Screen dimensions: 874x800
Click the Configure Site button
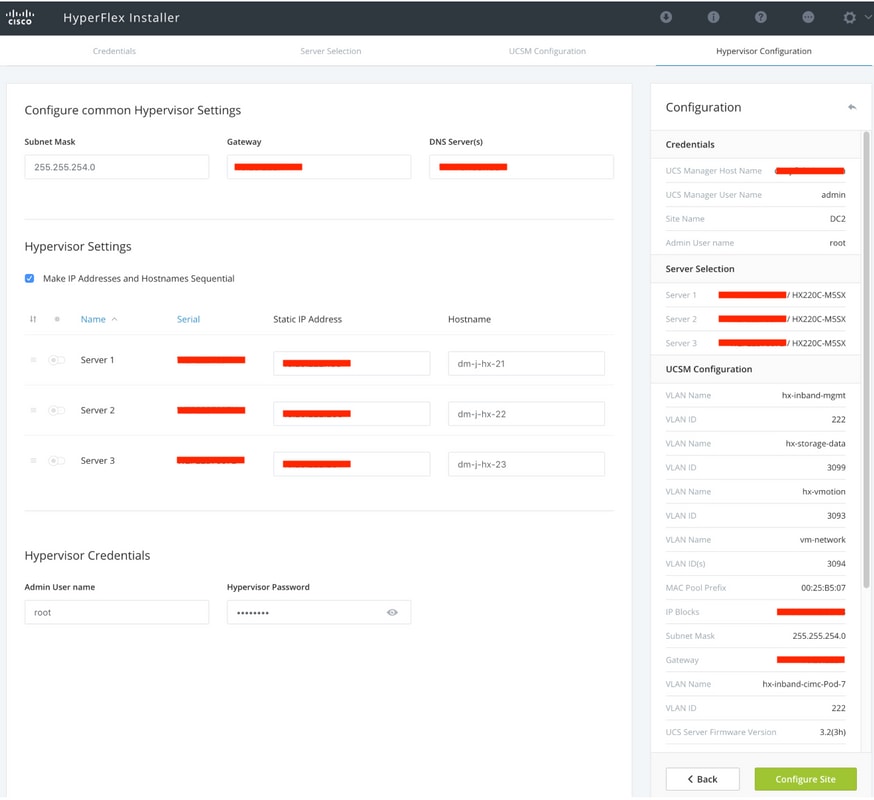tap(805, 779)
